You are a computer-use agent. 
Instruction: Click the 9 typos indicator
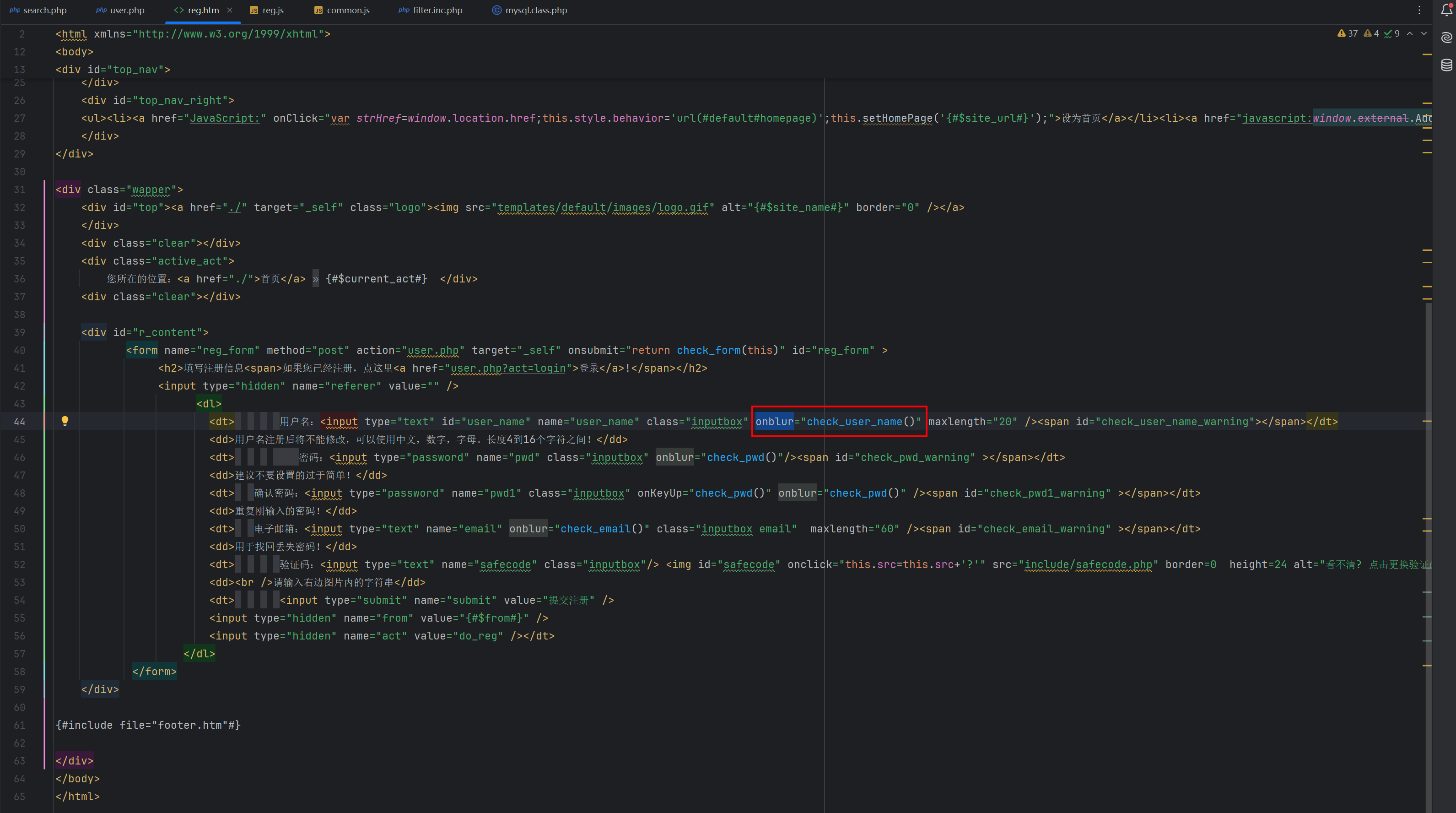point(1391,33)
